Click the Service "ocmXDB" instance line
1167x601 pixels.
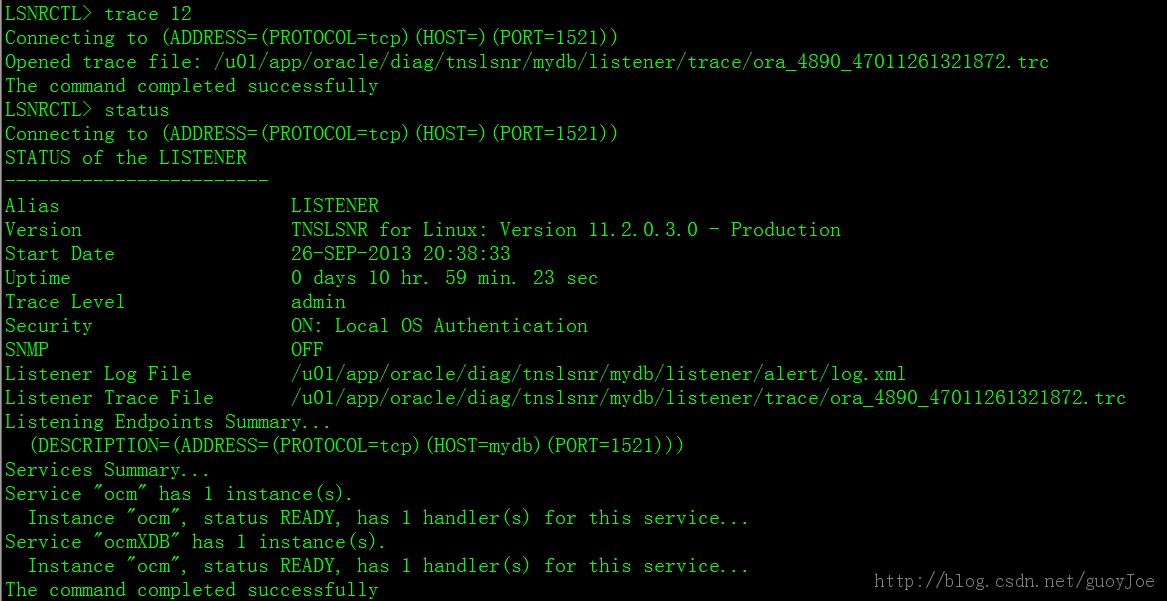[196, 542]
